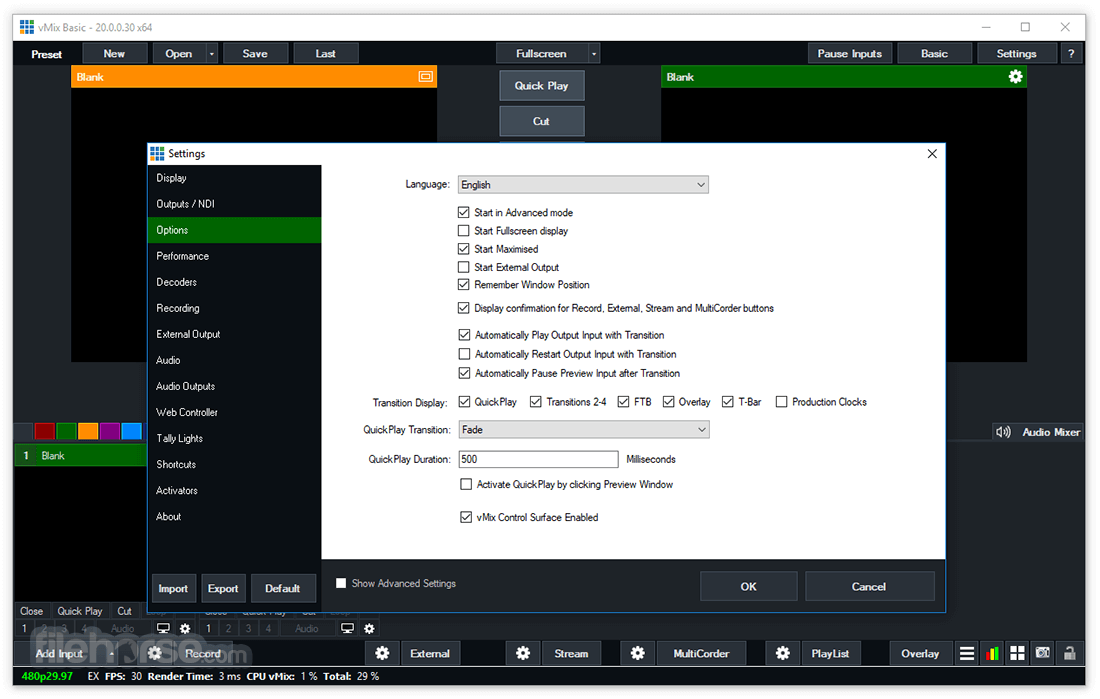Click the 480p29.97 status bar text
Screen dimensions: 1100x699
tap(47, 677)
